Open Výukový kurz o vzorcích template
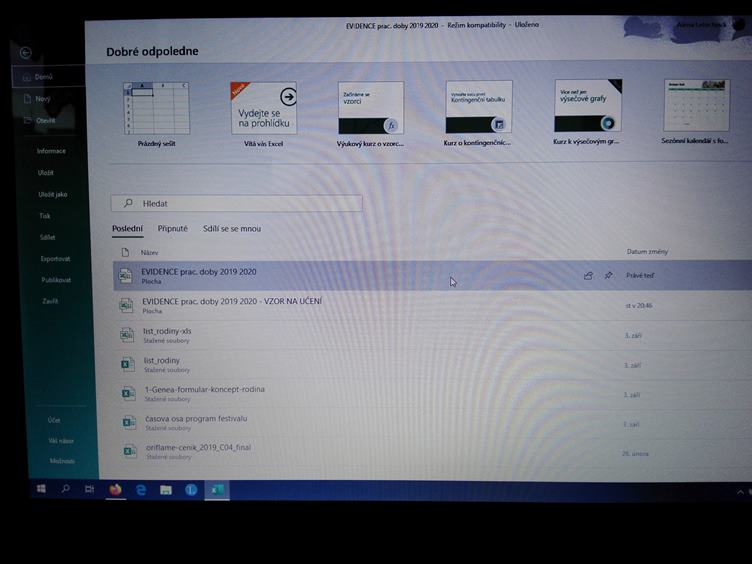The image size is (752, 564). tap(370, 114)
